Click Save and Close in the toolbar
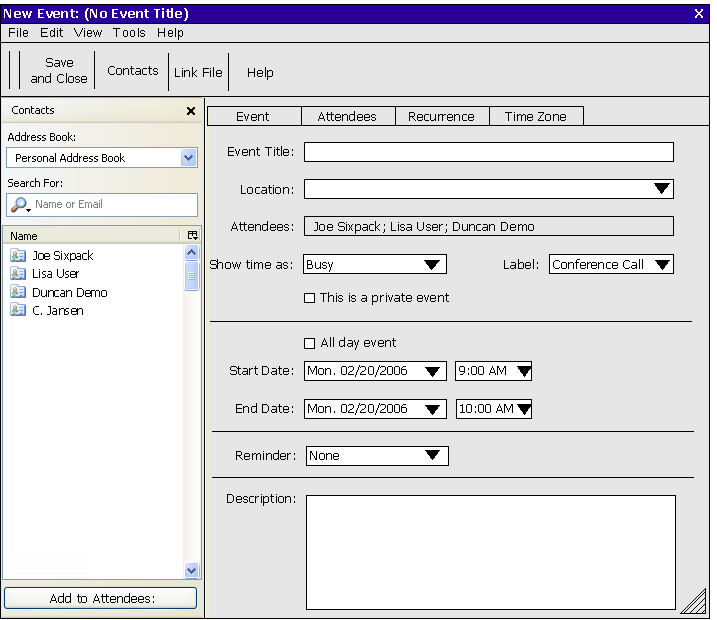This screenshot has height=620, width=717. (x=58, y=71)
